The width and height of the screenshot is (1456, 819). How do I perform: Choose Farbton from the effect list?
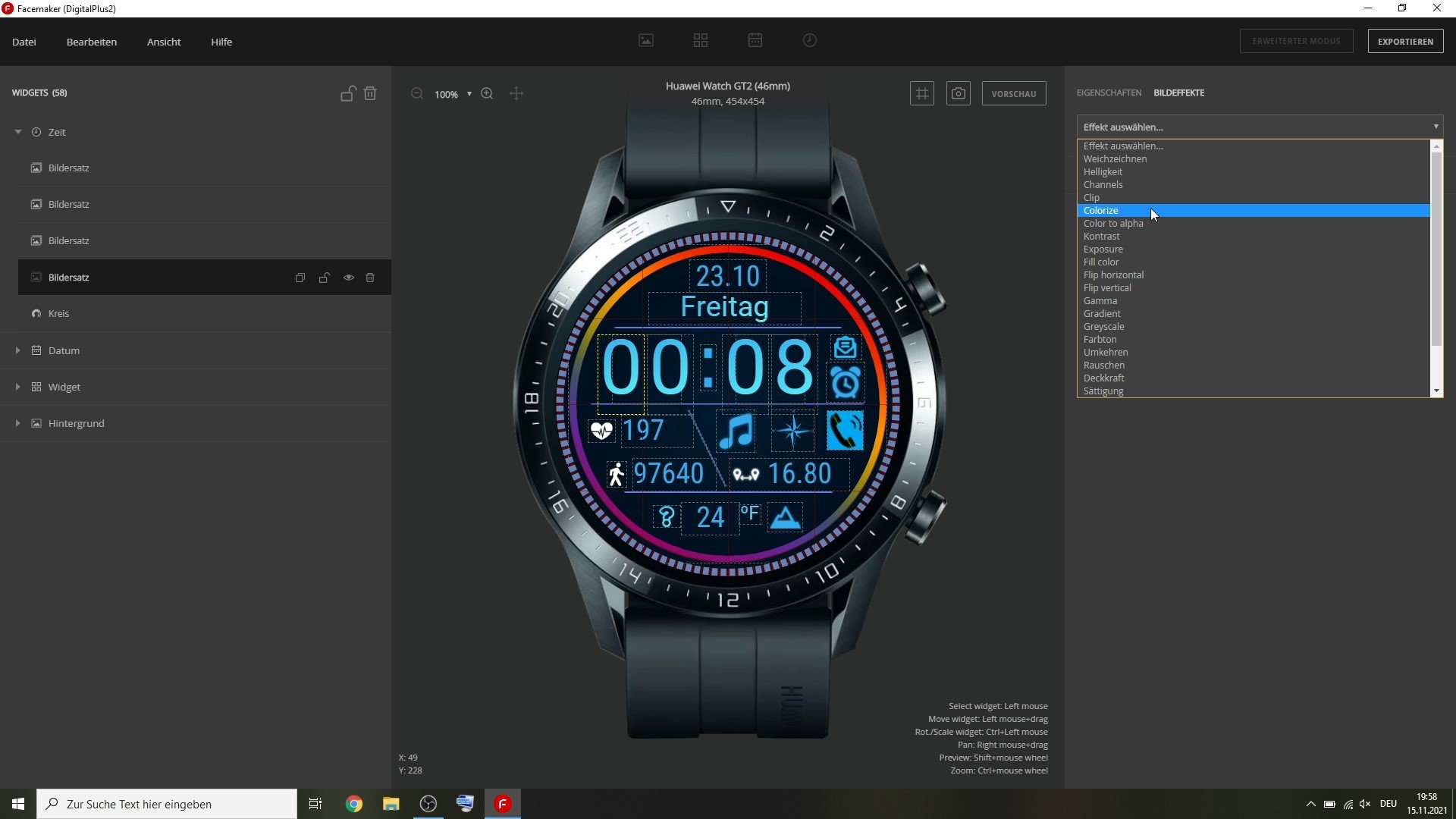coord(1254,339)
